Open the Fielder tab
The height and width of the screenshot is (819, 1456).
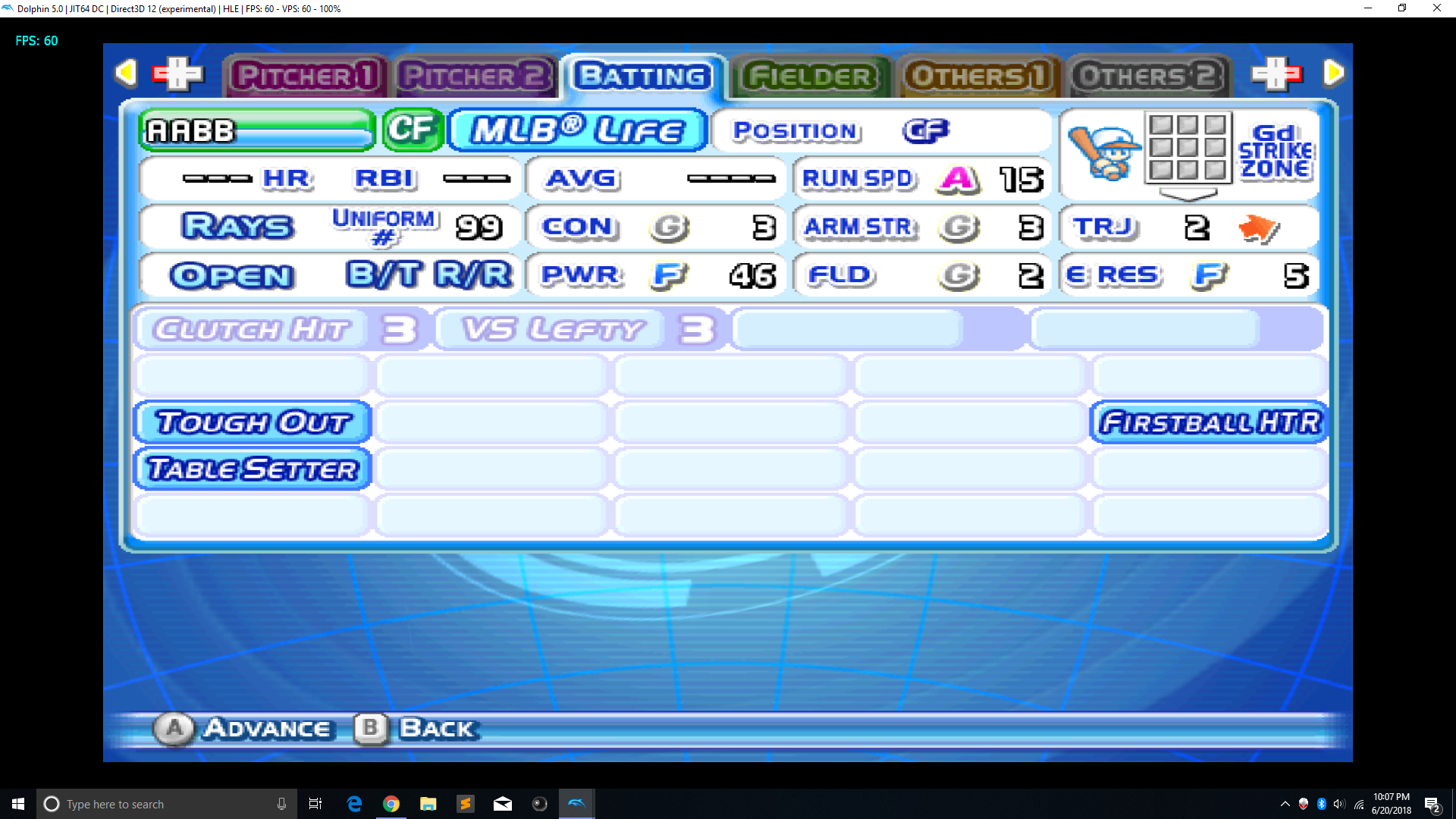[x=810, y=76]
